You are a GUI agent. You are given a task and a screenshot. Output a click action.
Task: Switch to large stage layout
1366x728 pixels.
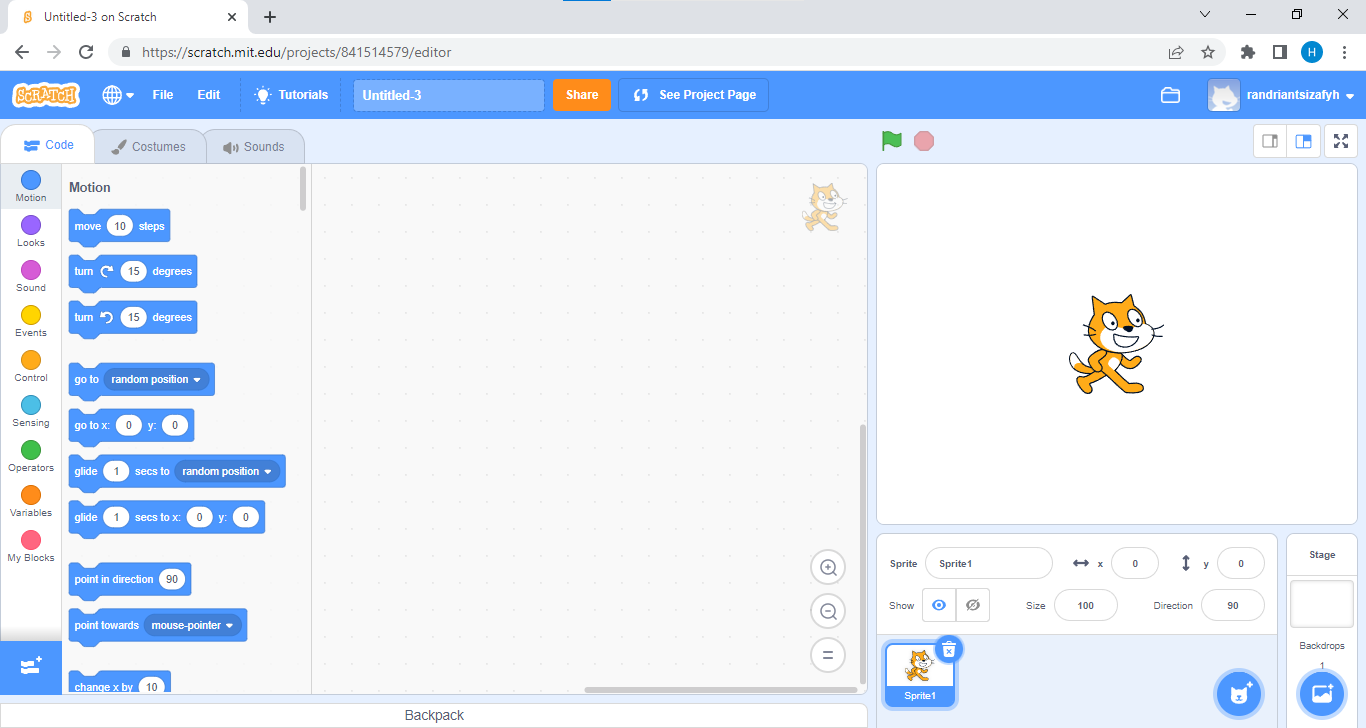[1304, 141]
